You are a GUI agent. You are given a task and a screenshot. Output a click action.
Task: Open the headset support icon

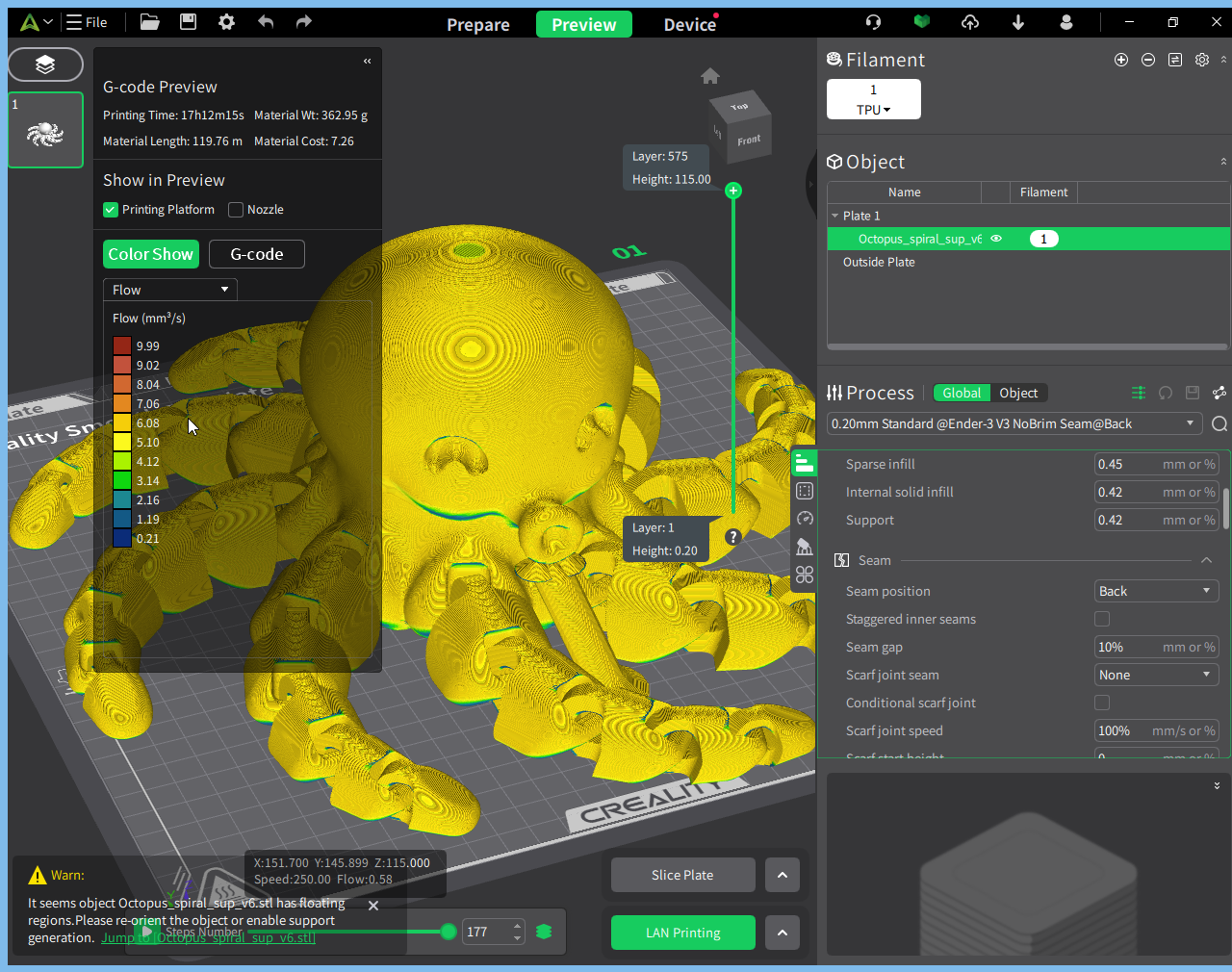[x=873, y=22]
